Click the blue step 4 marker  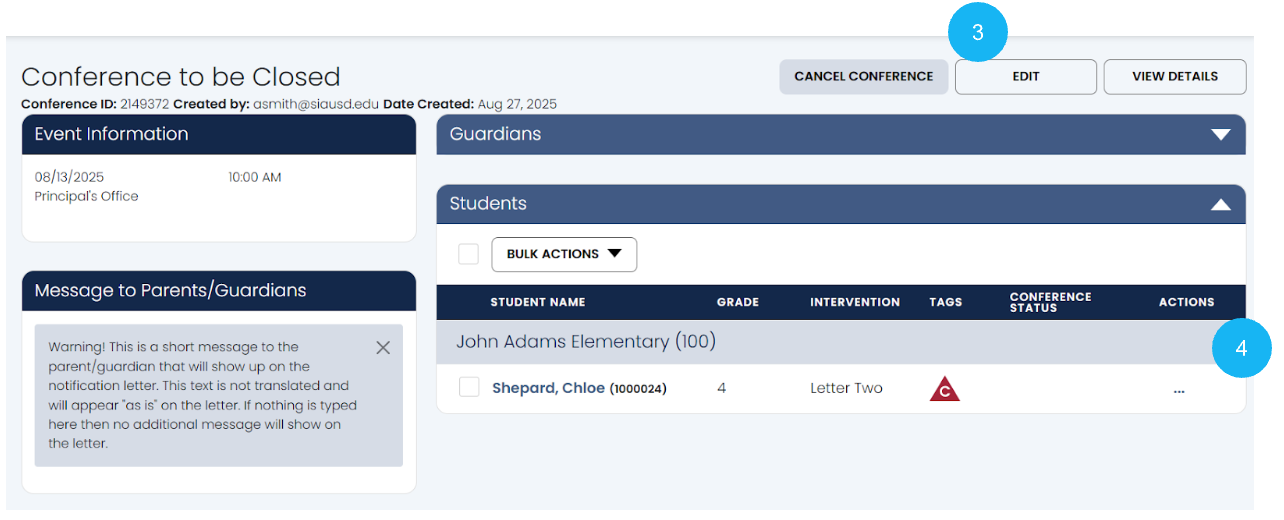(x=1241, y=349)
